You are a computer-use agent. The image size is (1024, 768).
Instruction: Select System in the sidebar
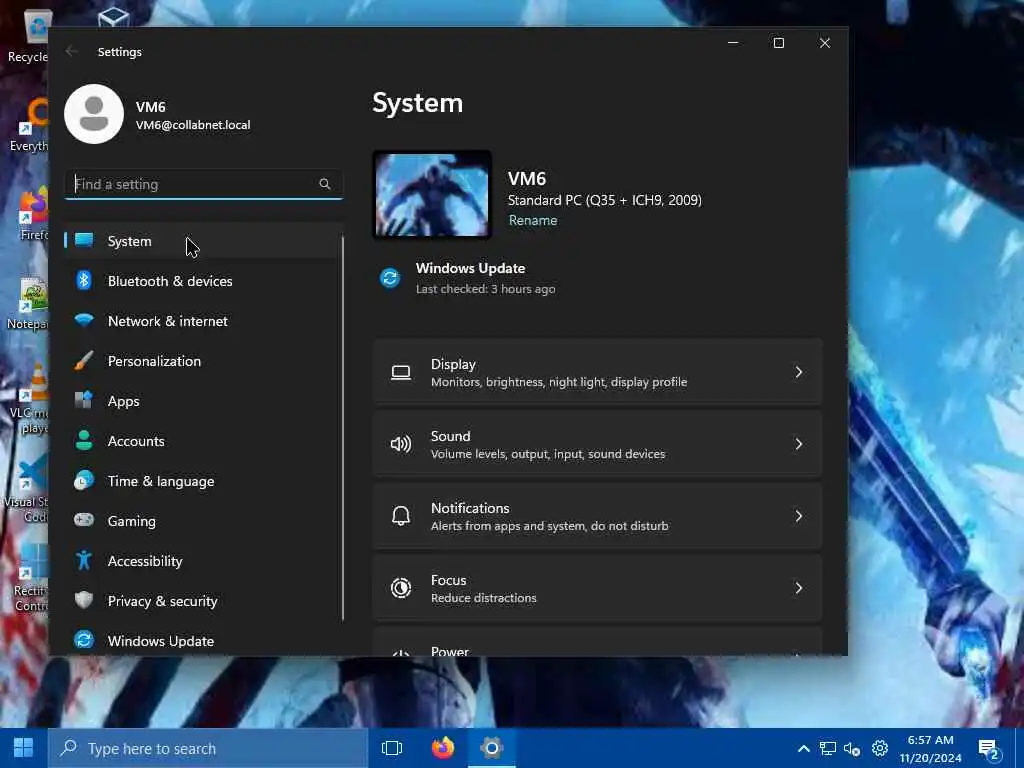coord(203,241)
